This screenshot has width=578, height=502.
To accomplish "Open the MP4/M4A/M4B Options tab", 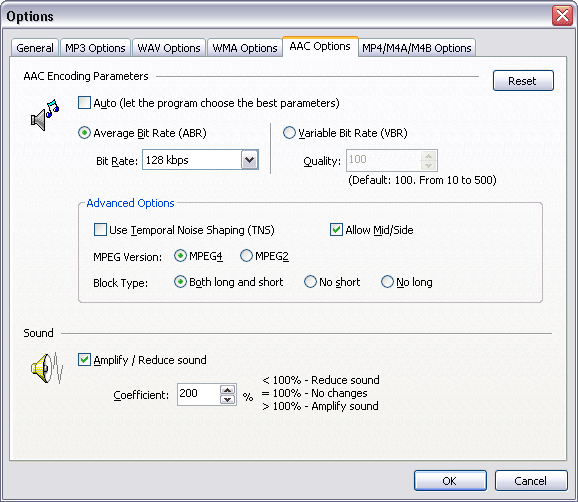I will pos(417,48).
